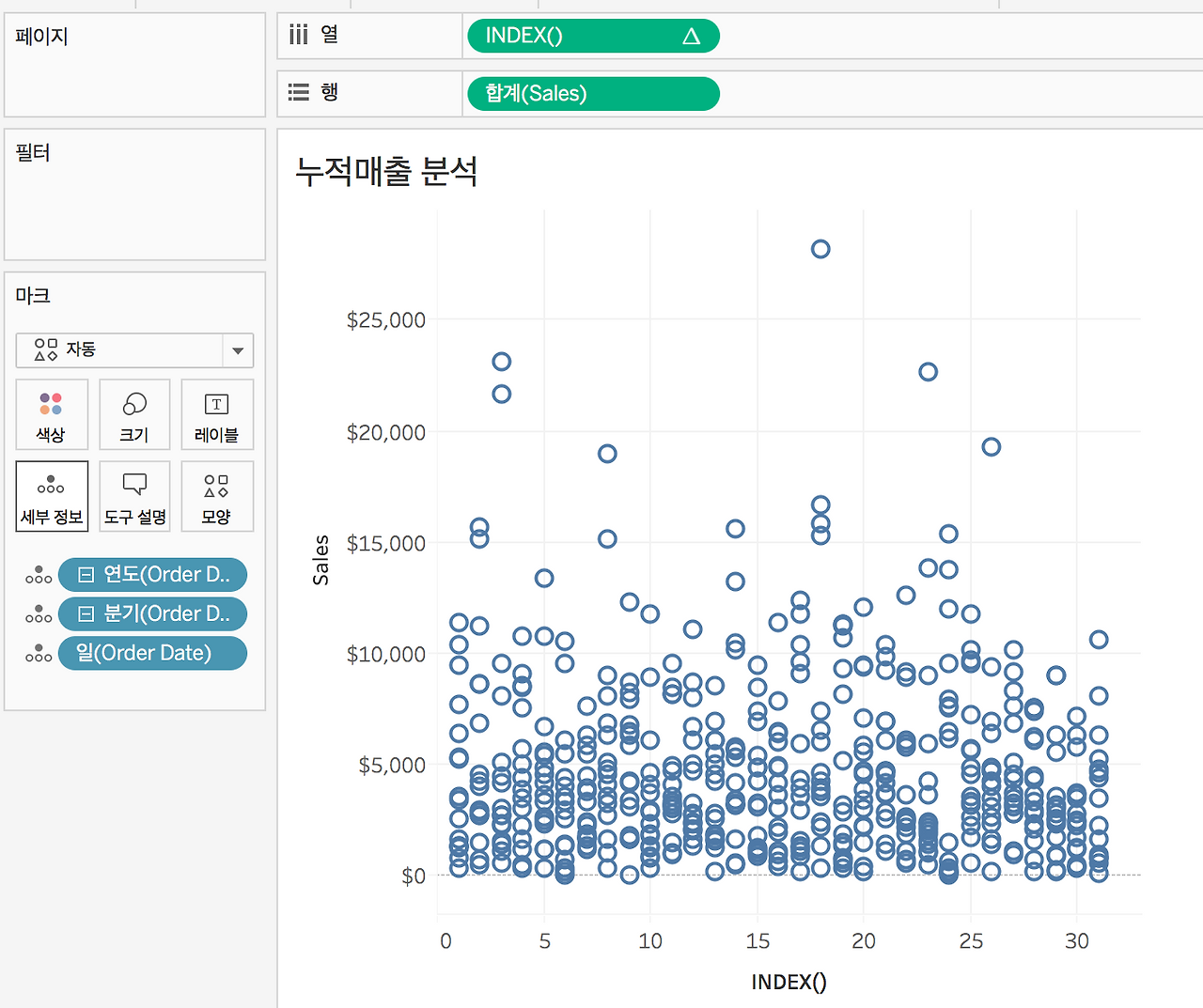
Task: Click the 필터 (Filters) shelf header
Action: pyautogui.click(x=33, y=152)
